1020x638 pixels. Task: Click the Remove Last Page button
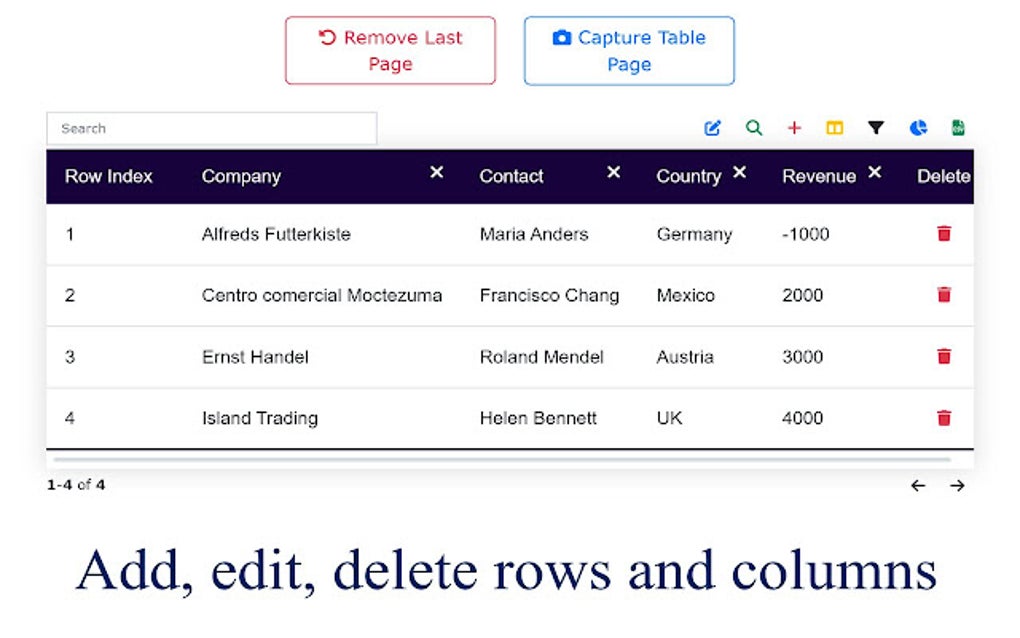click(390, 51)
